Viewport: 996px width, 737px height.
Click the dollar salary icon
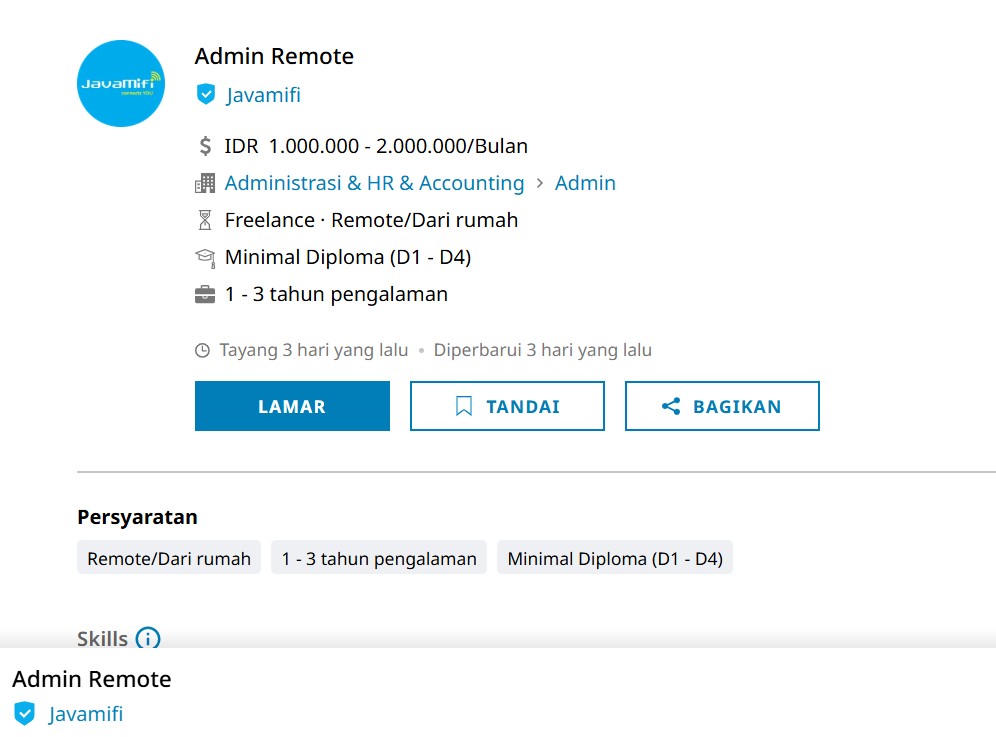pos(205,146)
